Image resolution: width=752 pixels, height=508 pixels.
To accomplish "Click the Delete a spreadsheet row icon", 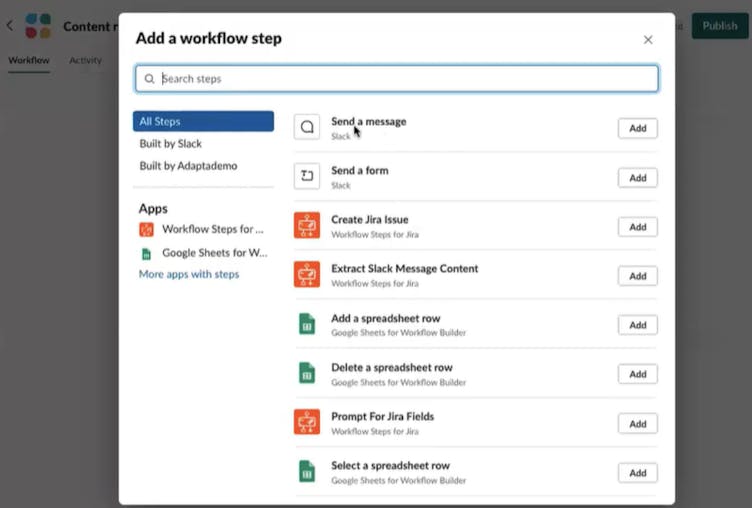I will [307, 373].
